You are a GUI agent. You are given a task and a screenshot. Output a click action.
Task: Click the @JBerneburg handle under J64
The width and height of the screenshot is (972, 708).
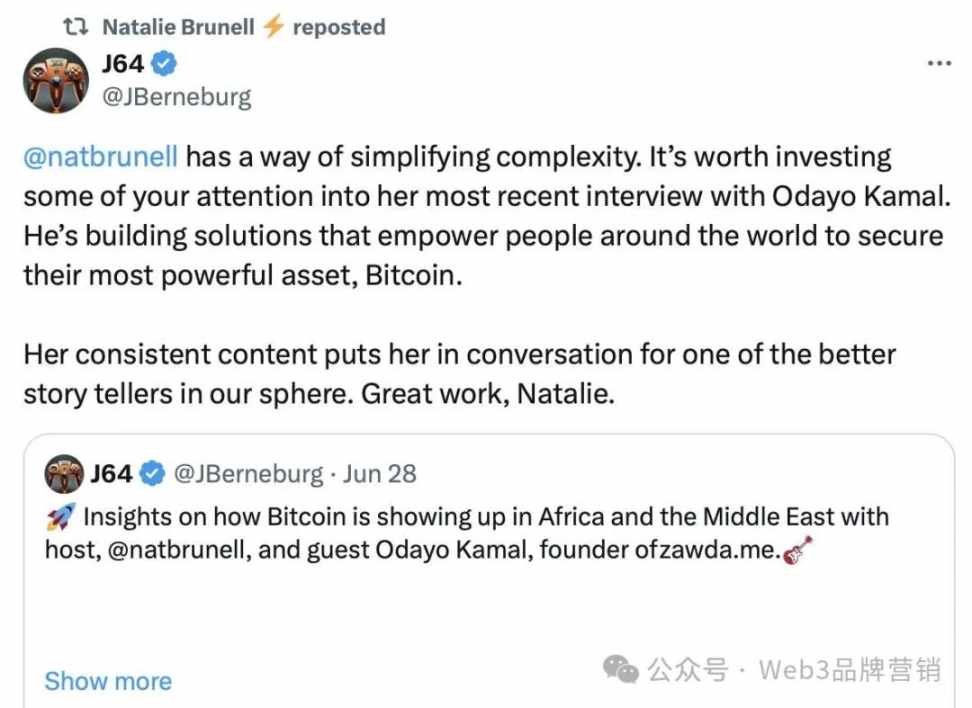(x=177, y=97)
